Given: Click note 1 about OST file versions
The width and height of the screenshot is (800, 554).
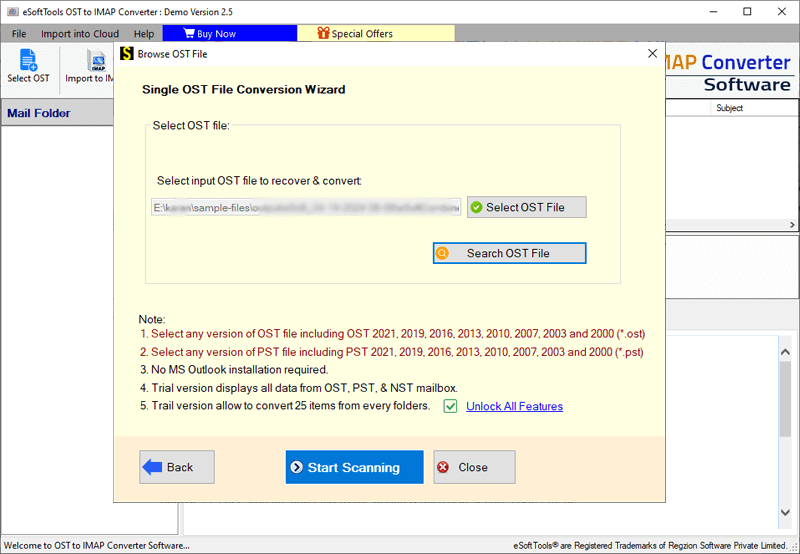Looking at the screenshot, I should 392,334.
